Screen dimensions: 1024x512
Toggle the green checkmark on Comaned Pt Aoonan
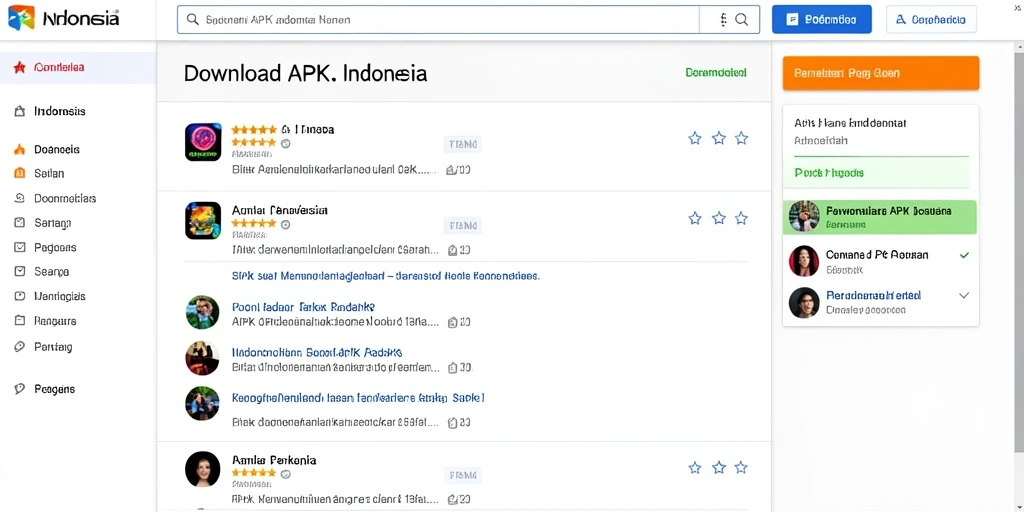point(964,255)
